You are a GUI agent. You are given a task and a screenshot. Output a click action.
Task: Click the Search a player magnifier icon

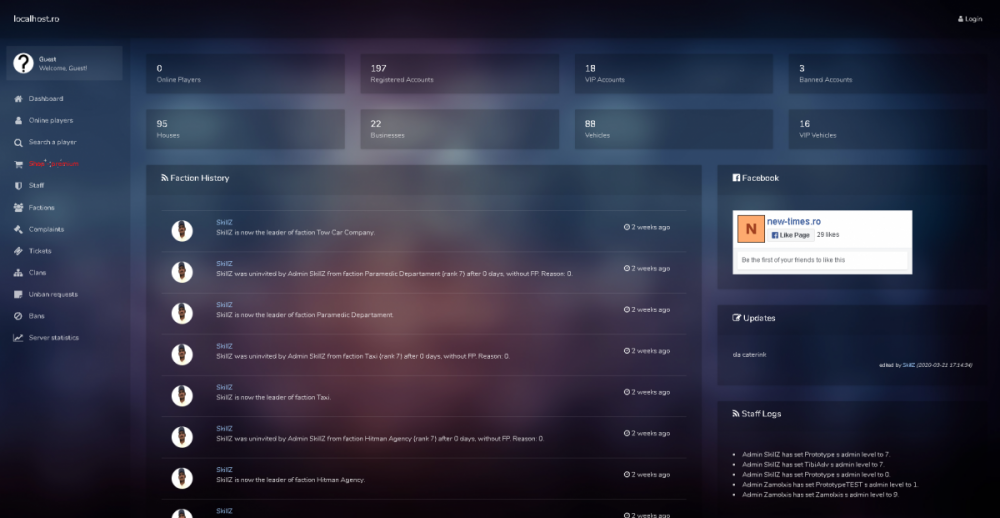click(18, 143)
